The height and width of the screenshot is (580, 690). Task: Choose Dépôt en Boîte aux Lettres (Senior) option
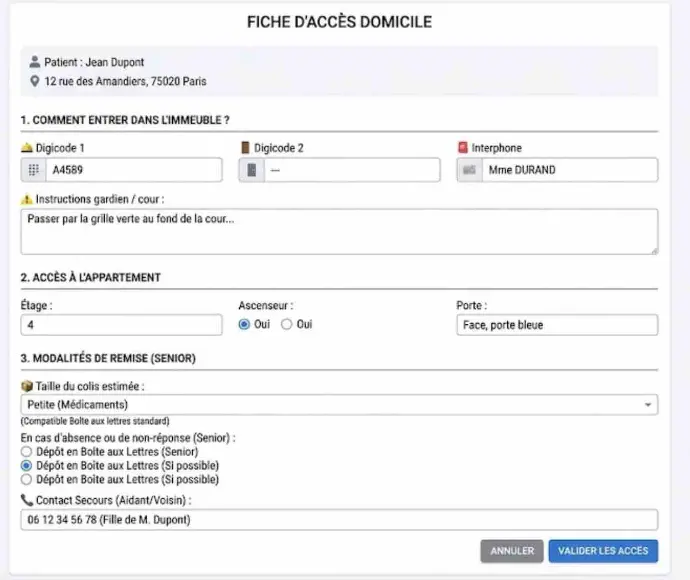(x=26, y=452)
